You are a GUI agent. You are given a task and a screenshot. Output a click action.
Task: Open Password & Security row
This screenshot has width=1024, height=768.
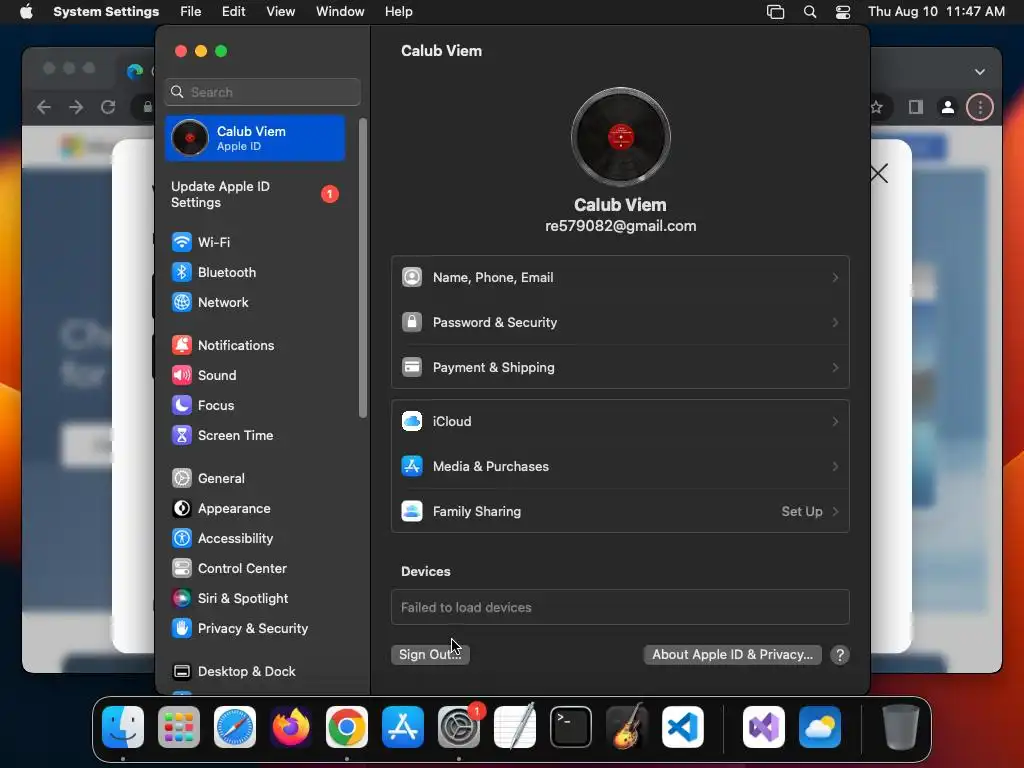[620, 323]
